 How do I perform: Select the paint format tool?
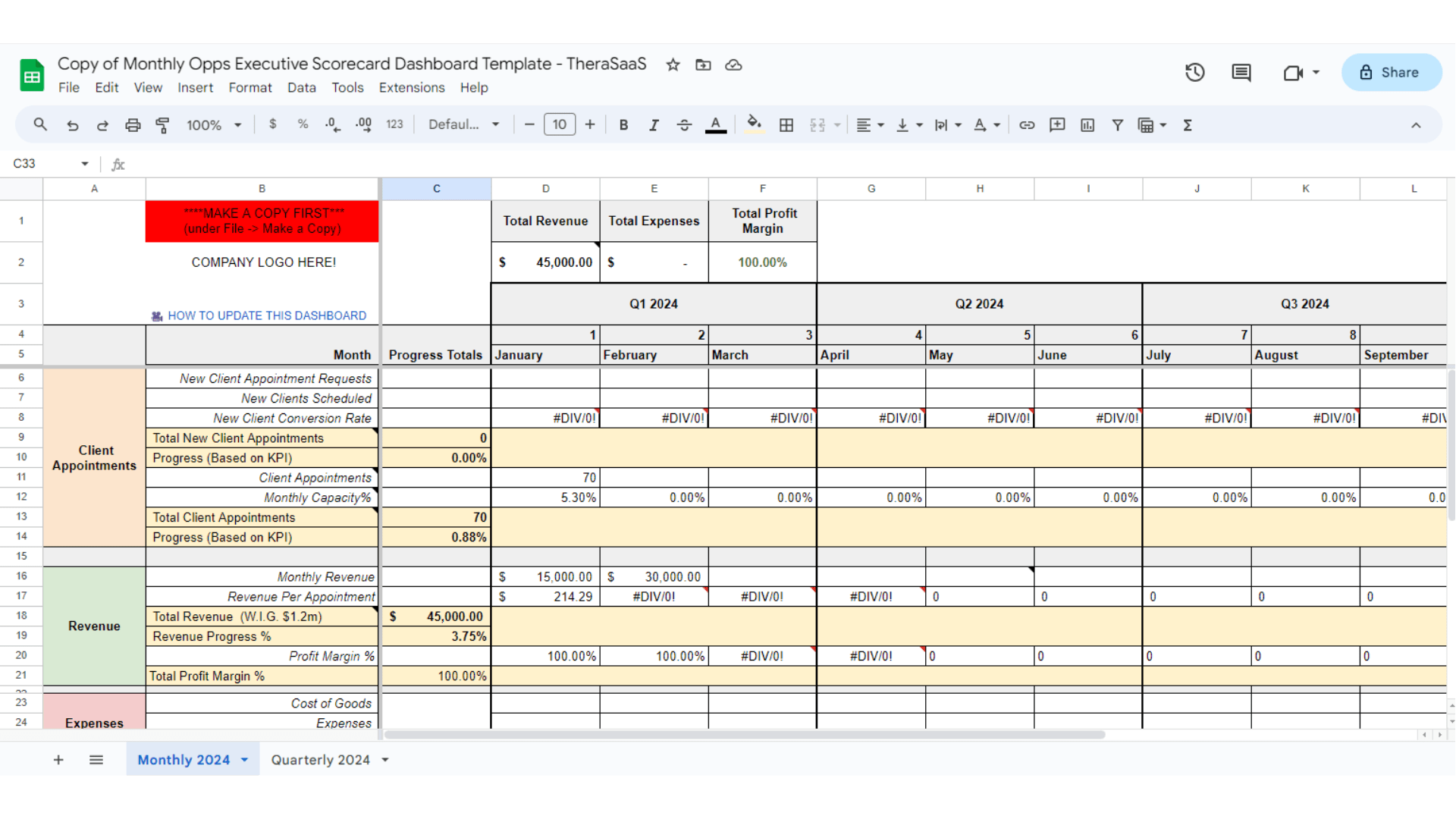[x=162, y=124]
